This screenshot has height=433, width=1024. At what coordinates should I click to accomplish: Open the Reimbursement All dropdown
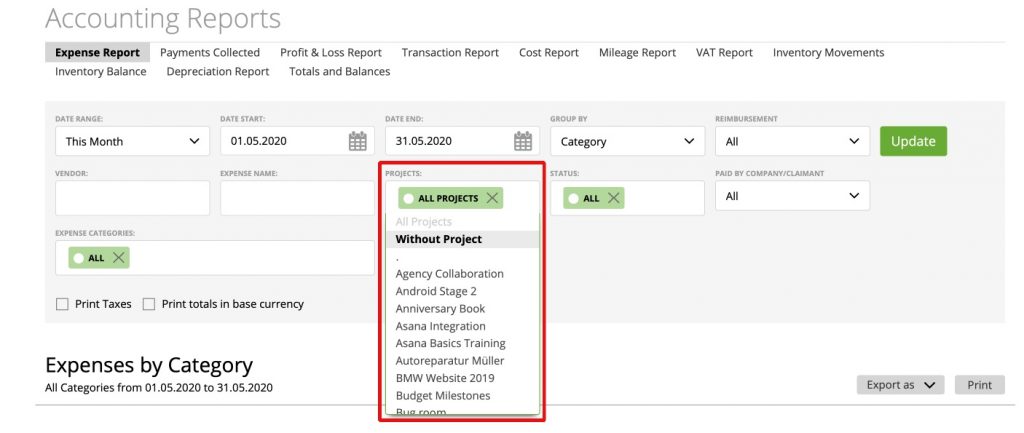tap(793, 141)
